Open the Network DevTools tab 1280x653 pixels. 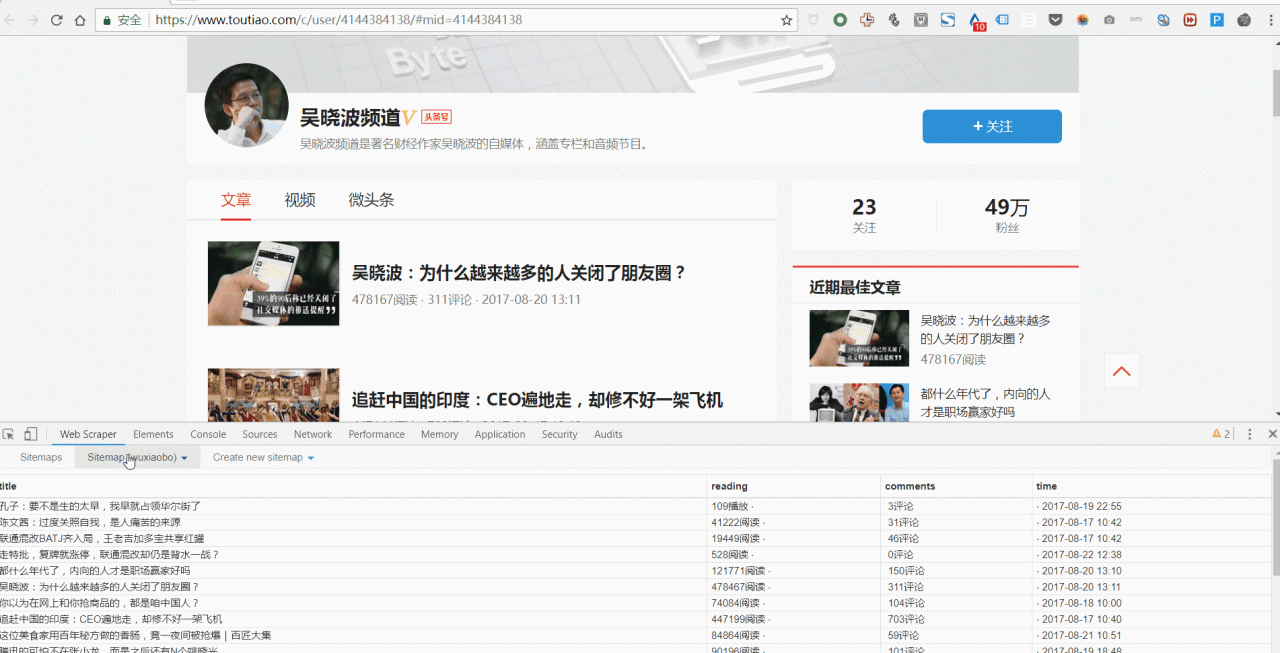point(313,434)
